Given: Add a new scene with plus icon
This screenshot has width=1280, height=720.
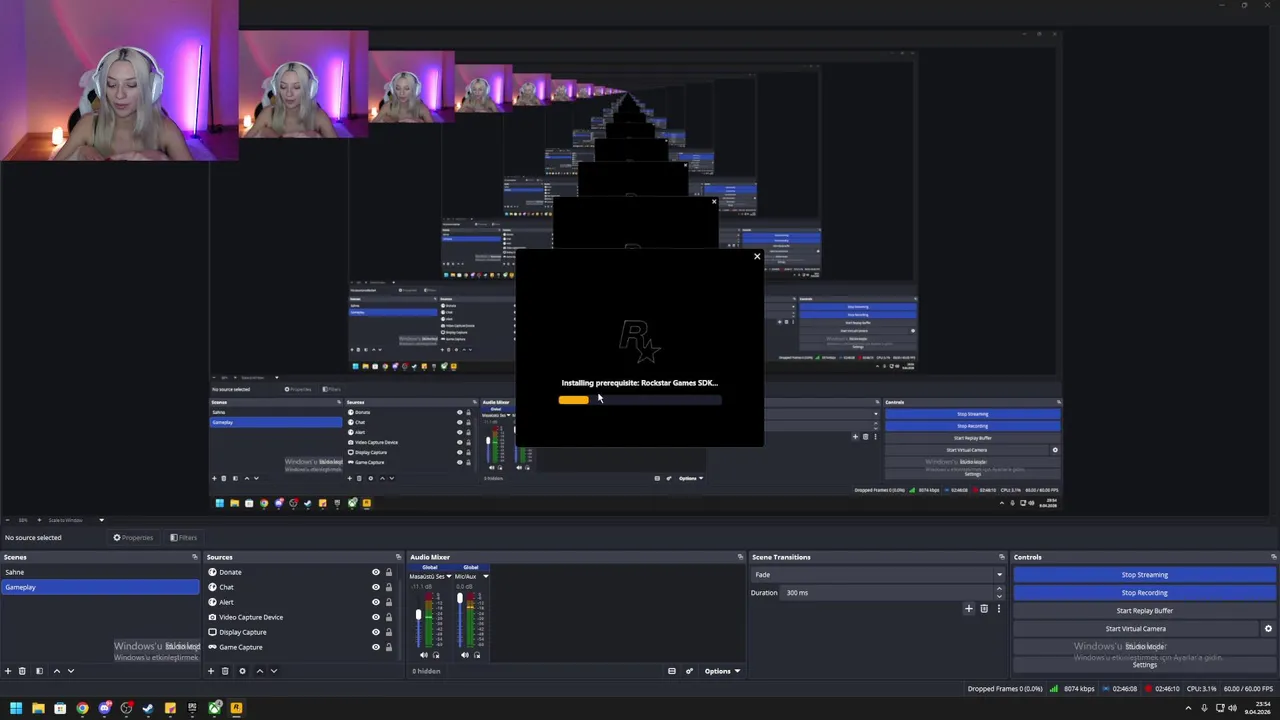Looking at the screenshot, I should click(8, 671).
